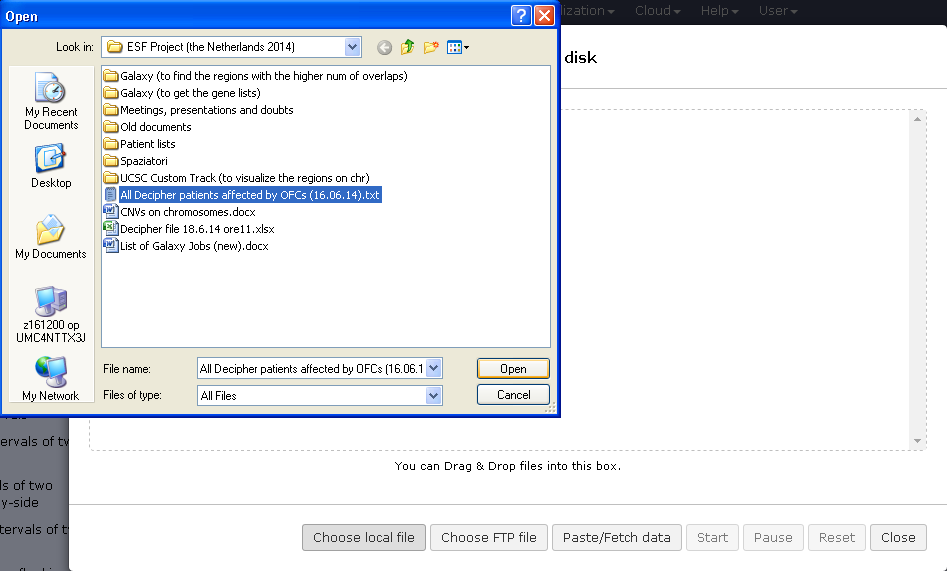Select CNVs on chromosomes.docx file
The height and width of the screenshot is (571, 947).
(x=187, y=212)
